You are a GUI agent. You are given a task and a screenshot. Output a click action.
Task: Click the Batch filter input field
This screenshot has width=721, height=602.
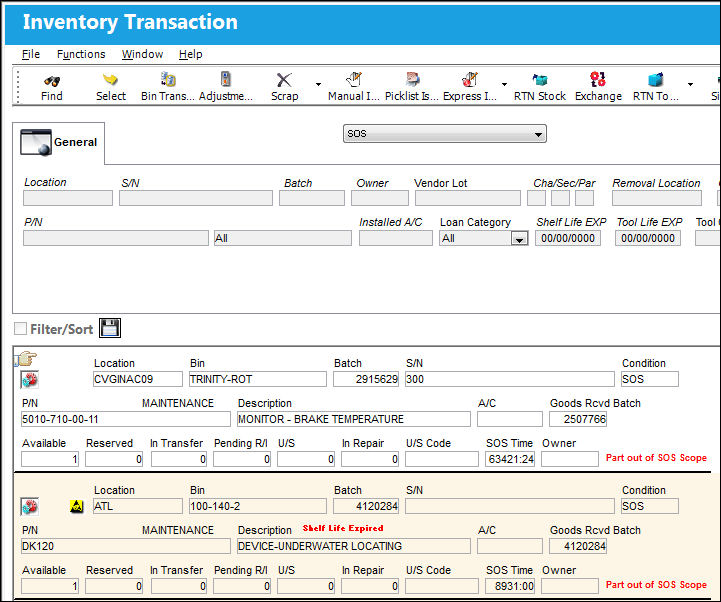(312, 198)
